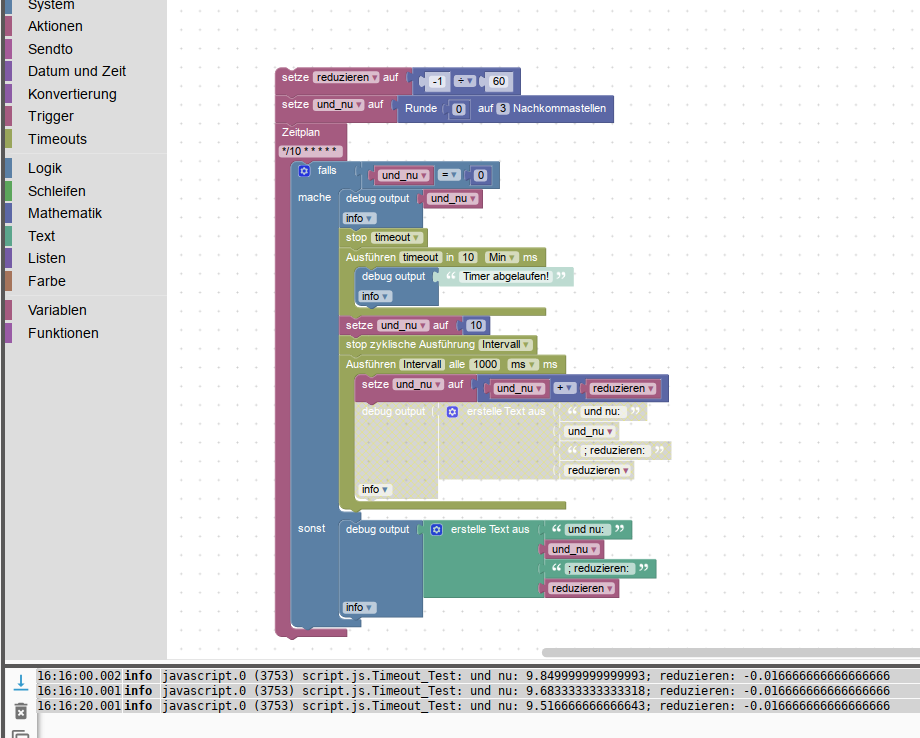920x738 pixels.
Task: Open gear mutator on the sonst erstelle Text aus block
Action: [437, 530]
